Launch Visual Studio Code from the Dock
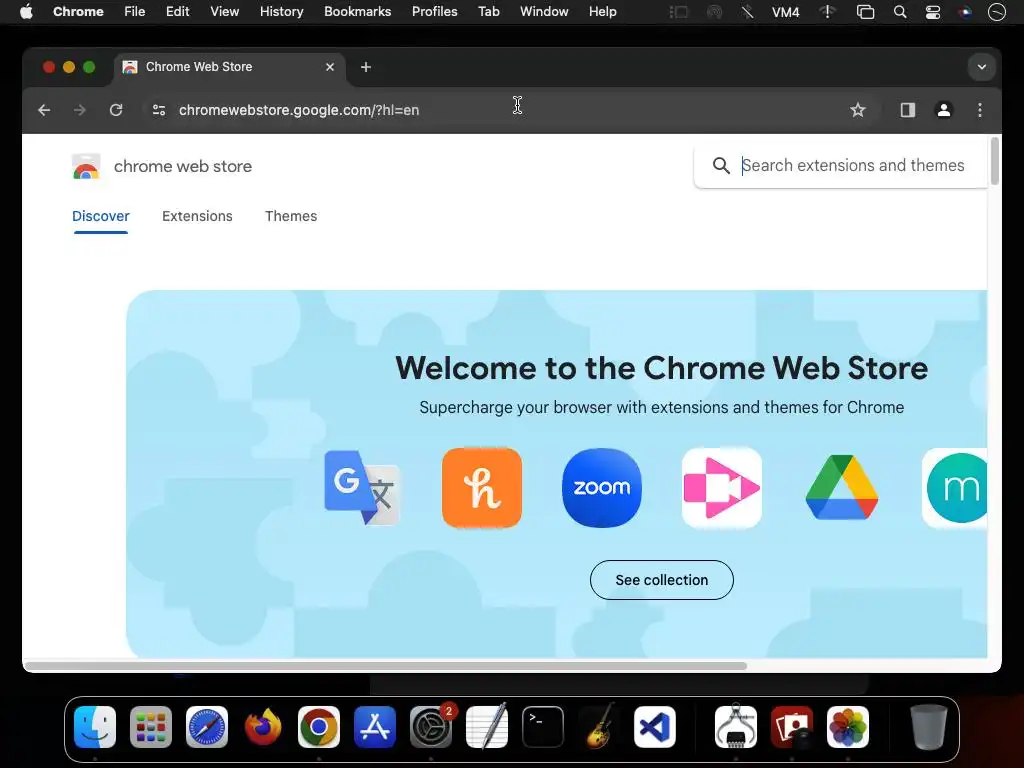 (x=655, y=727)
